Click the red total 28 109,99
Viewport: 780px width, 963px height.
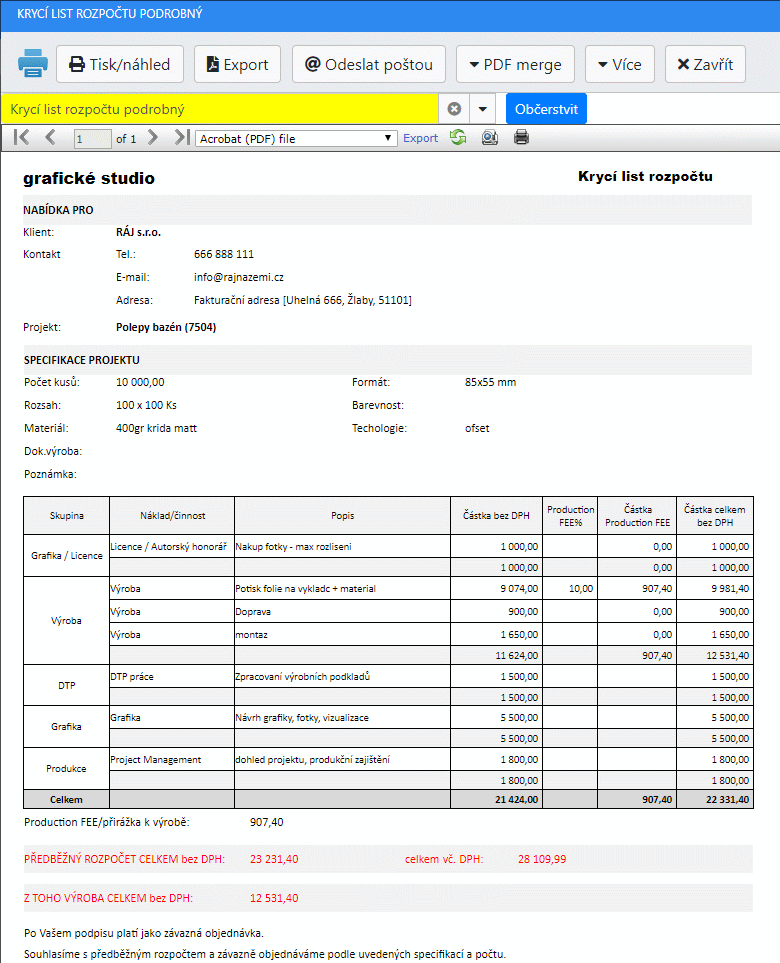[x=542, y=859]
